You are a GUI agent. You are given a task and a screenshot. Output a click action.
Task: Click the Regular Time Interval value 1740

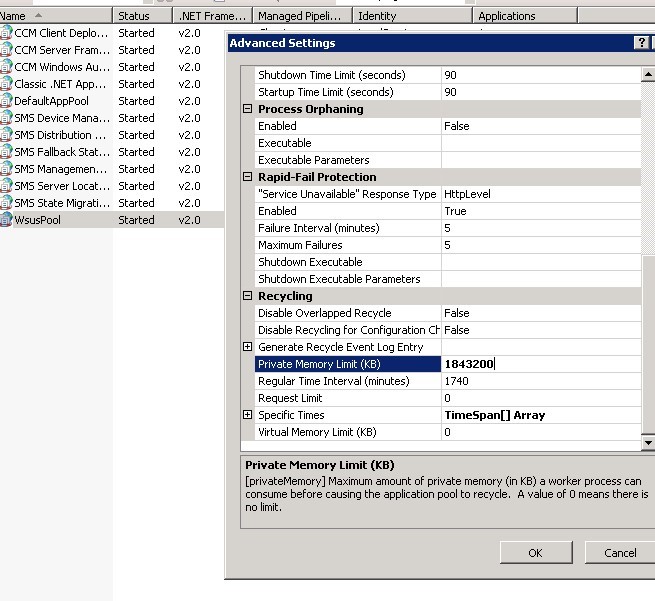456,381
